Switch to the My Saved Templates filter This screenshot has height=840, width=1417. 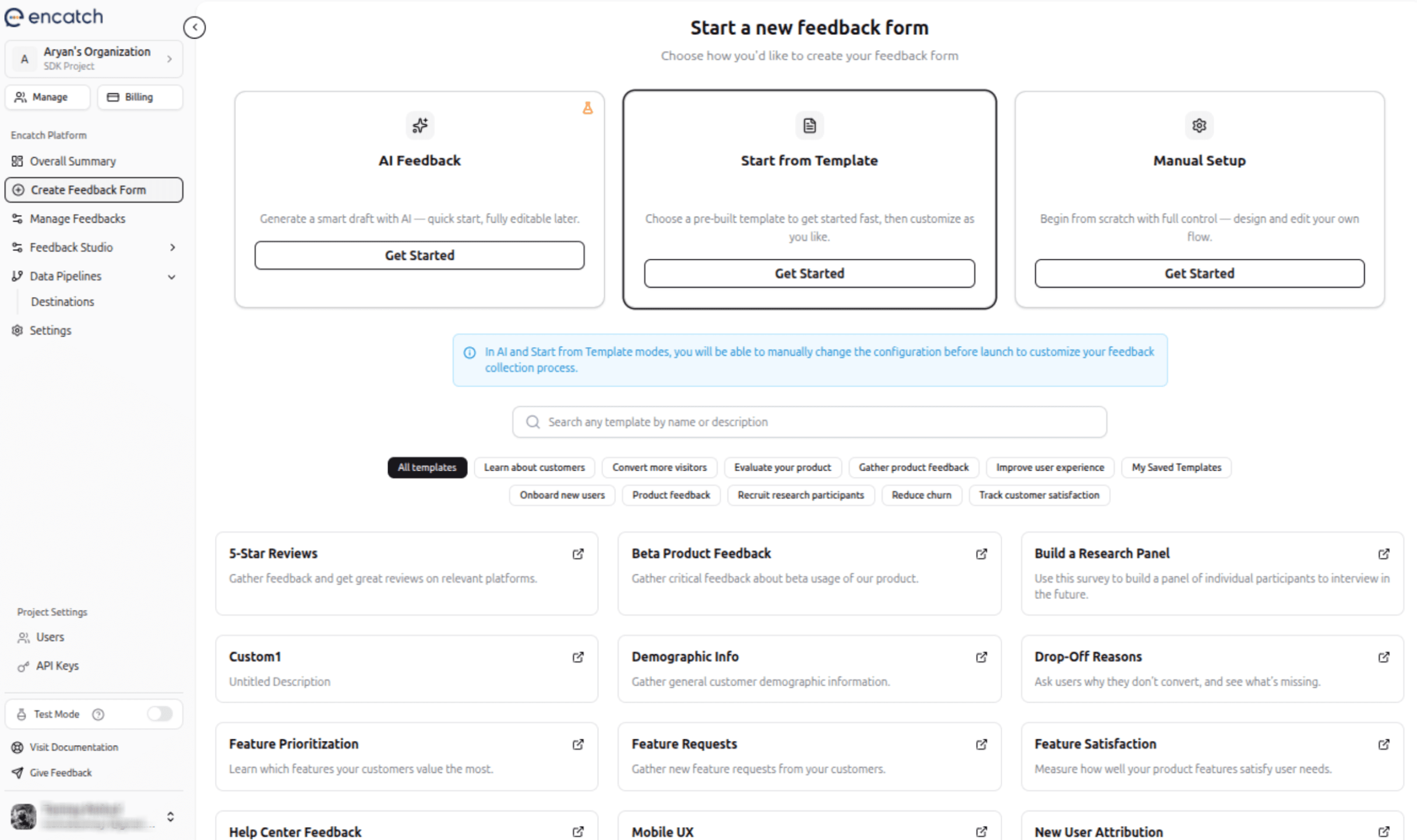pos(1176,467)
